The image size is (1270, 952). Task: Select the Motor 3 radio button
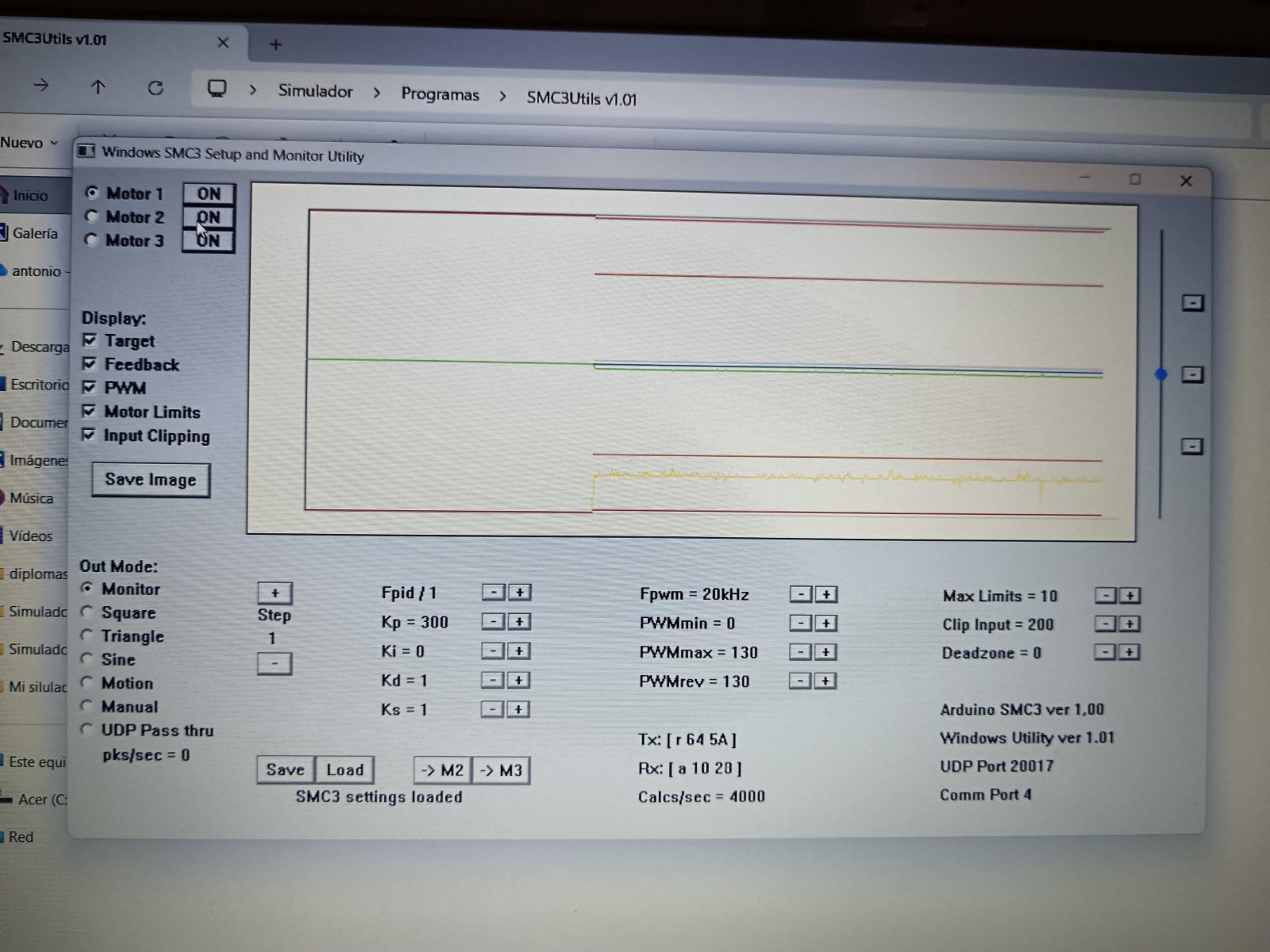91,240
